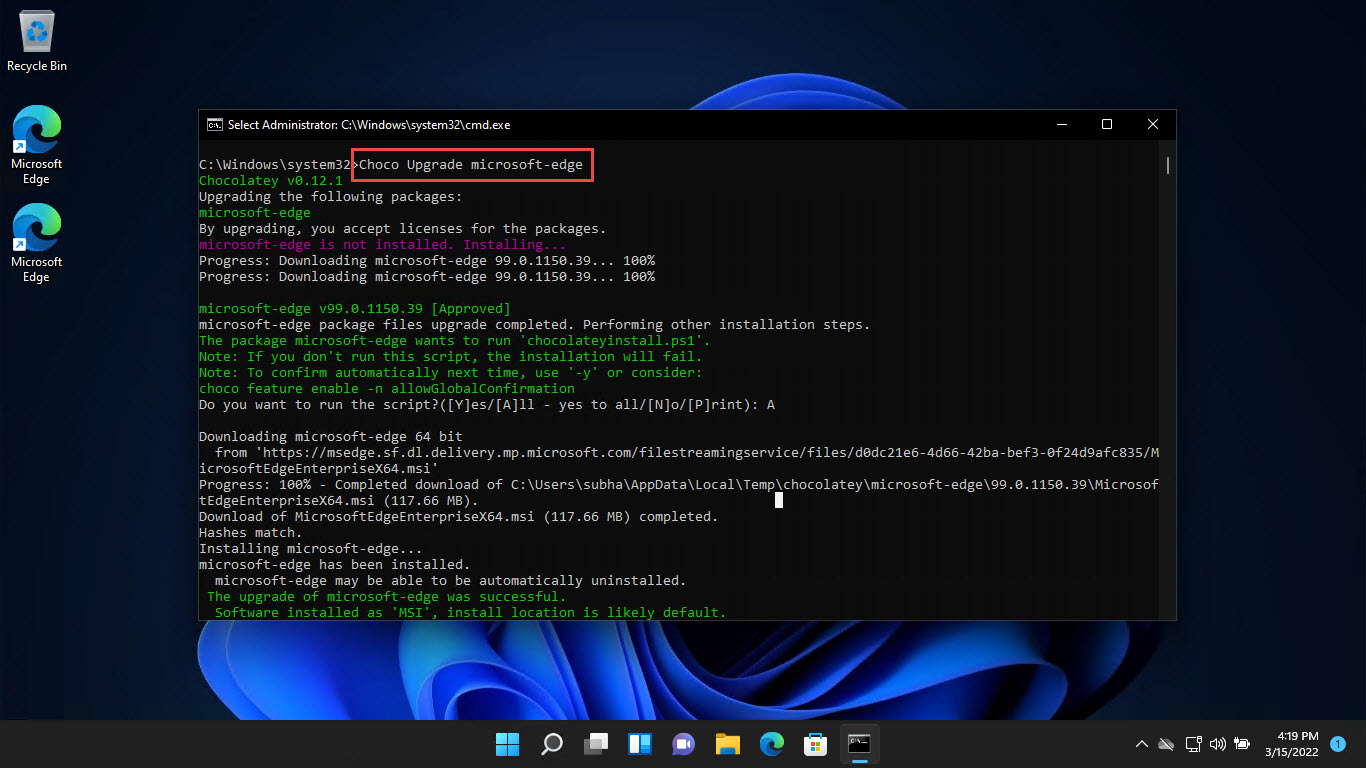Screen dimensions: 1366x768
Task: Click the 'Choco Upgrade microsoft-edge' command text
Action: [471, 165]
